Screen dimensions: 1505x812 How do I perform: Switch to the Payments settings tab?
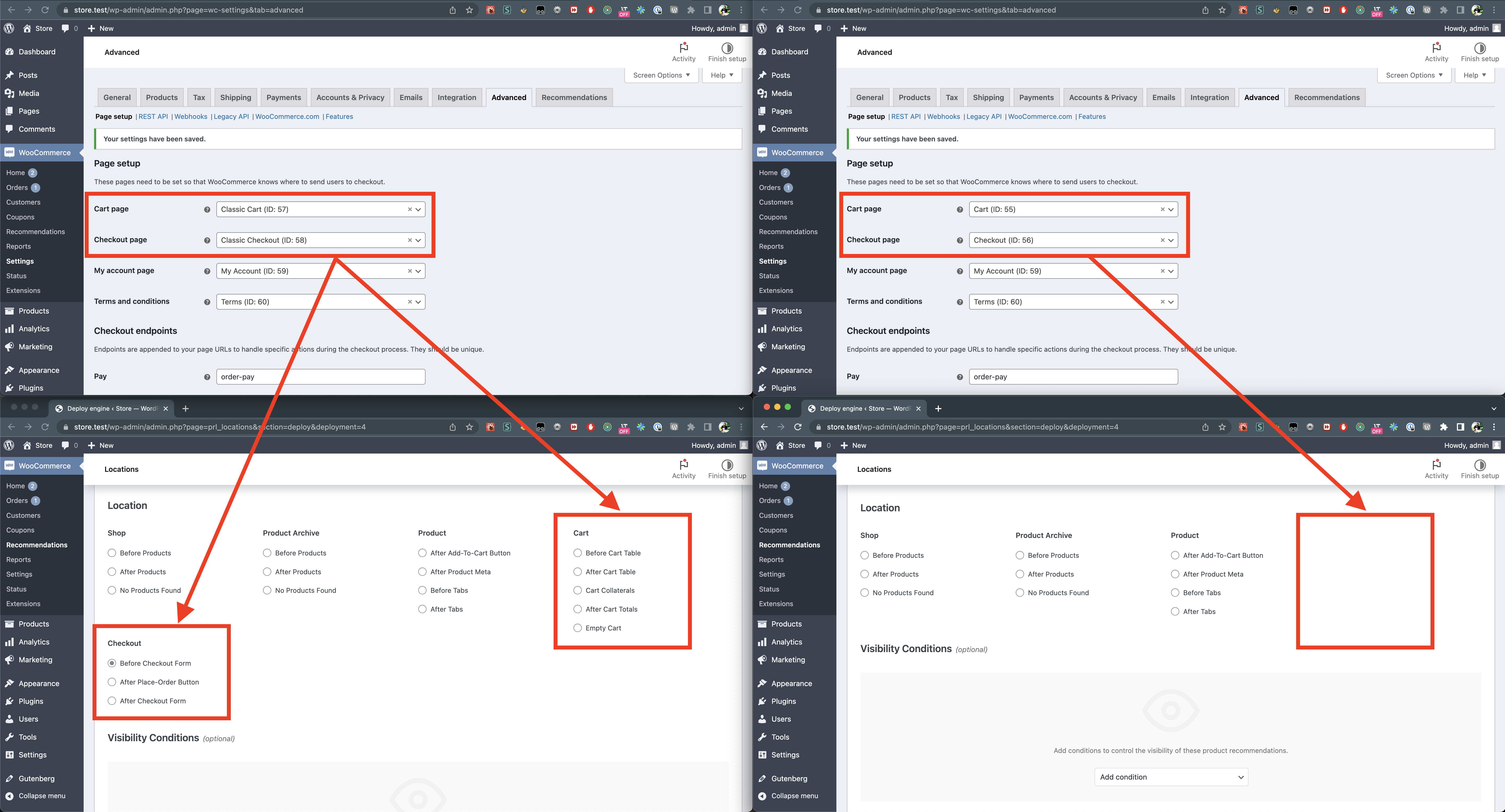283,97
